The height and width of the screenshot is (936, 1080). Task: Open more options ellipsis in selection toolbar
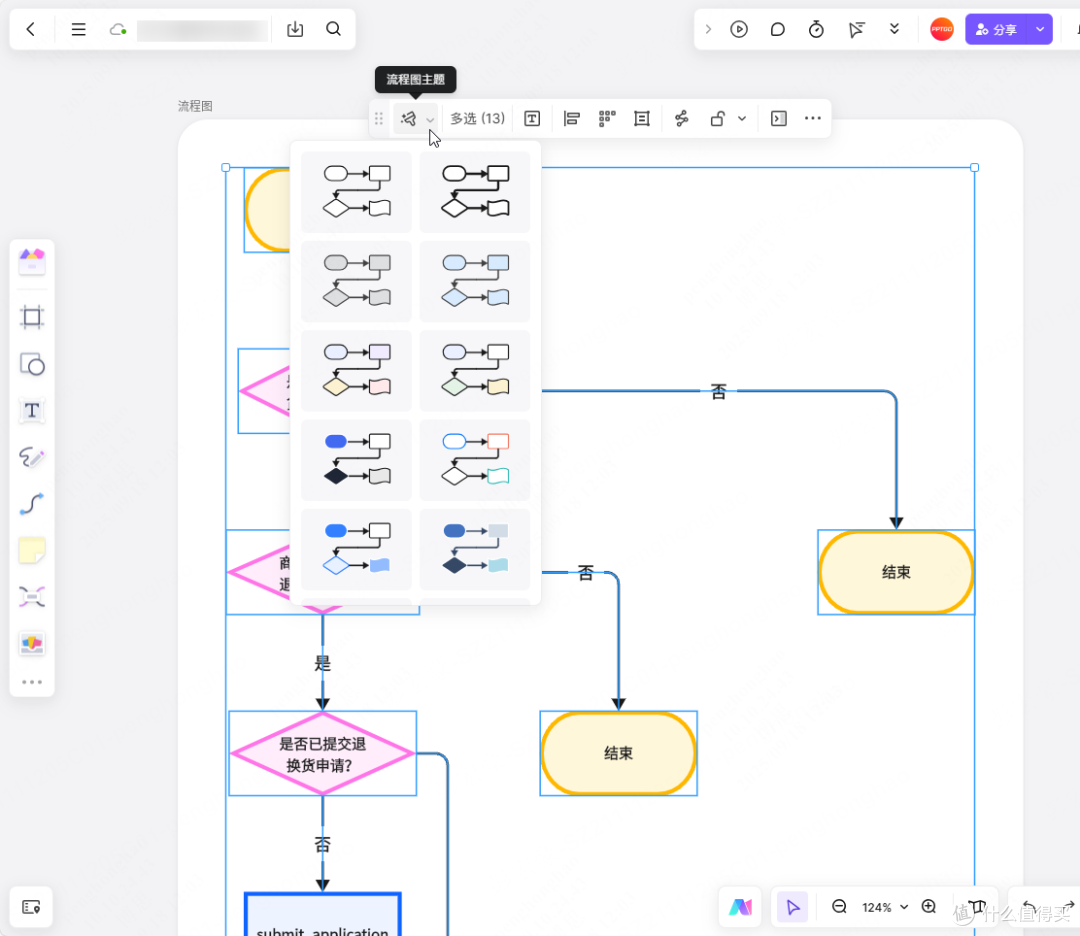(x=813, y=118)
